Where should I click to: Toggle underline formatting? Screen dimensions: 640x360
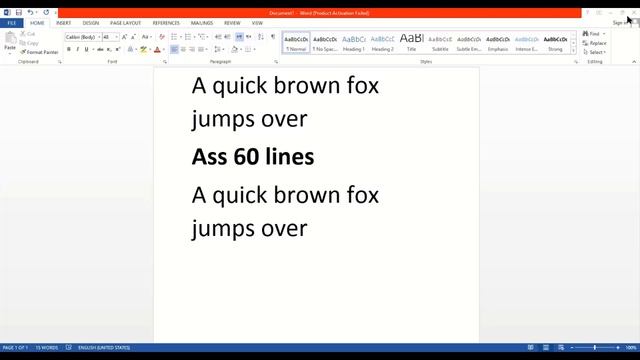tap(86, 49)
